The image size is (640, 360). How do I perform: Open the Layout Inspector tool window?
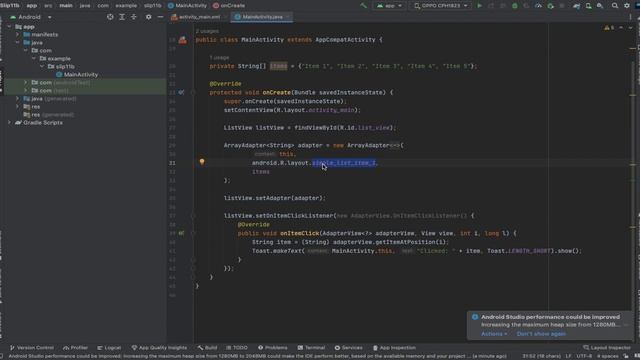tap(607, 348)
